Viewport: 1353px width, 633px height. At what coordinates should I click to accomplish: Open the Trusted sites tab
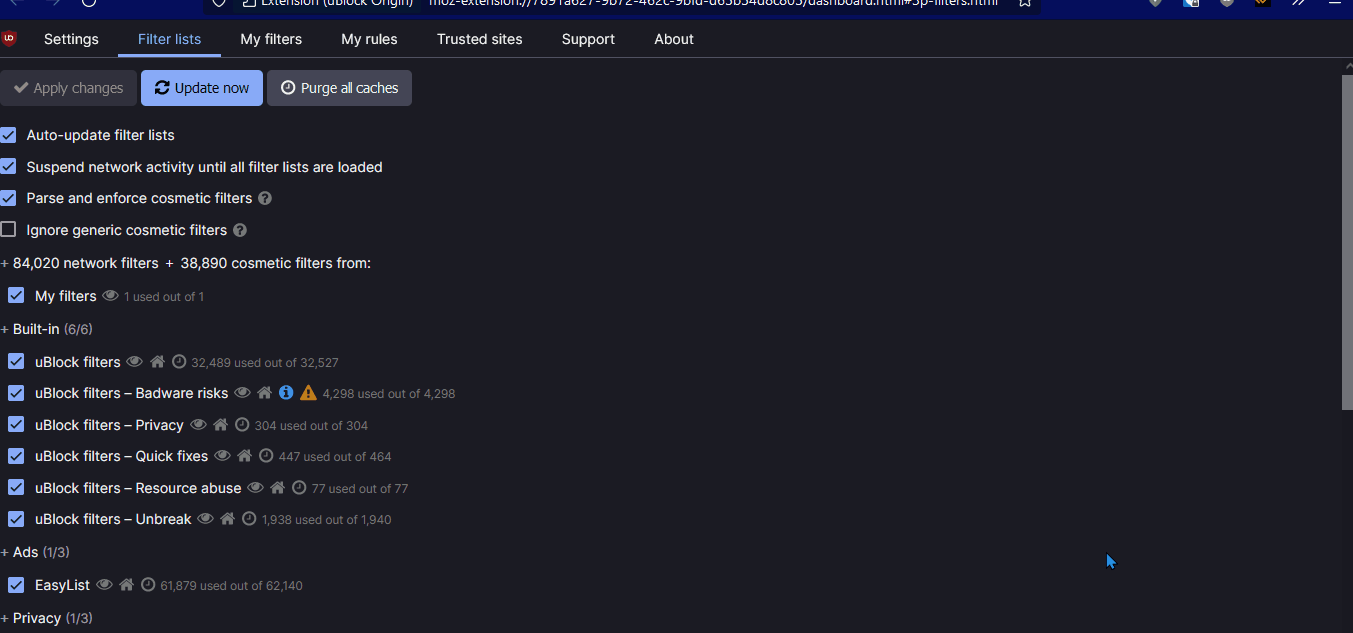(479, 39)
